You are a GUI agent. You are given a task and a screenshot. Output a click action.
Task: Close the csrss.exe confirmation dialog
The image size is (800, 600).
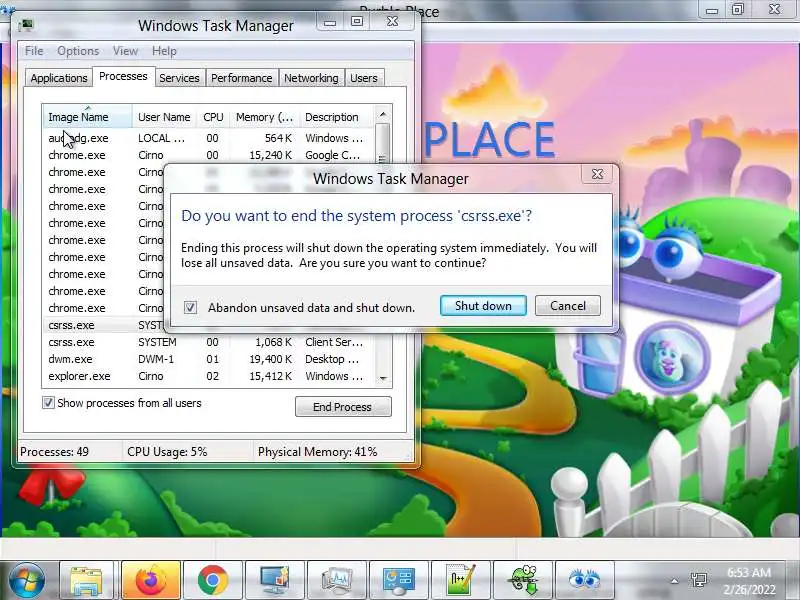pyautogui.click(x=597, y=174)
